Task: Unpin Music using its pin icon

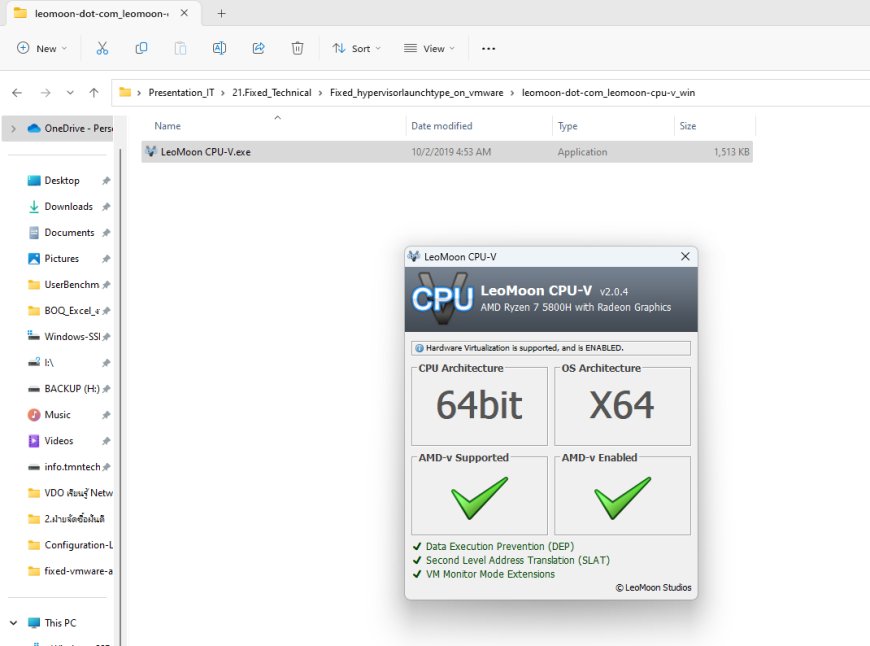Action: tap(106, 415)
